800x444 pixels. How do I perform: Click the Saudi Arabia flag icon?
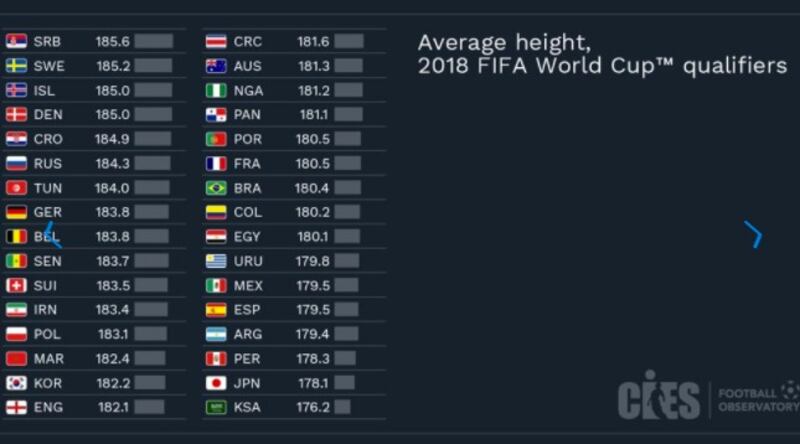[x=216, y=407]
